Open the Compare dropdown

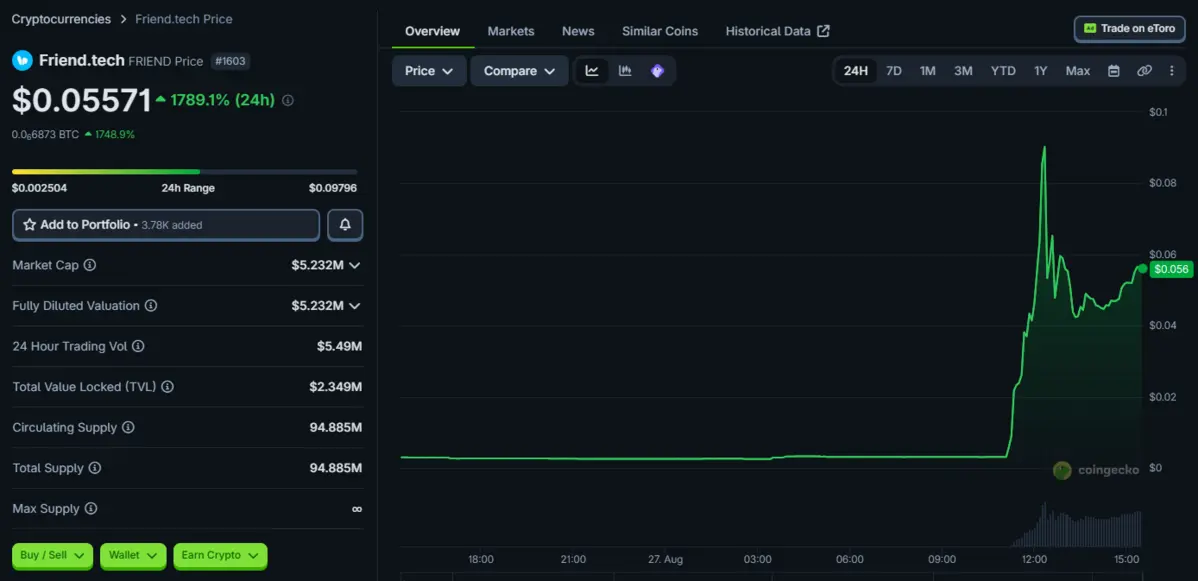pos(520,71)
